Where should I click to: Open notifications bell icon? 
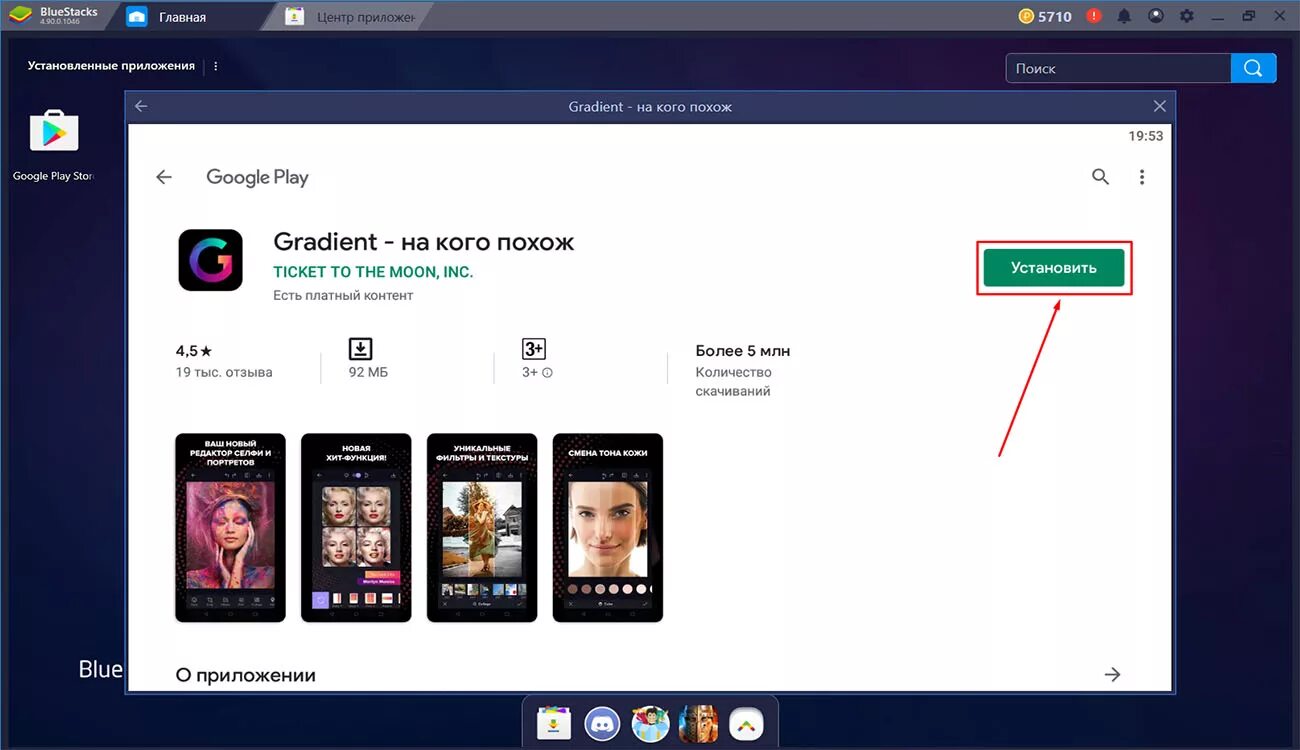coord(1124,16)
